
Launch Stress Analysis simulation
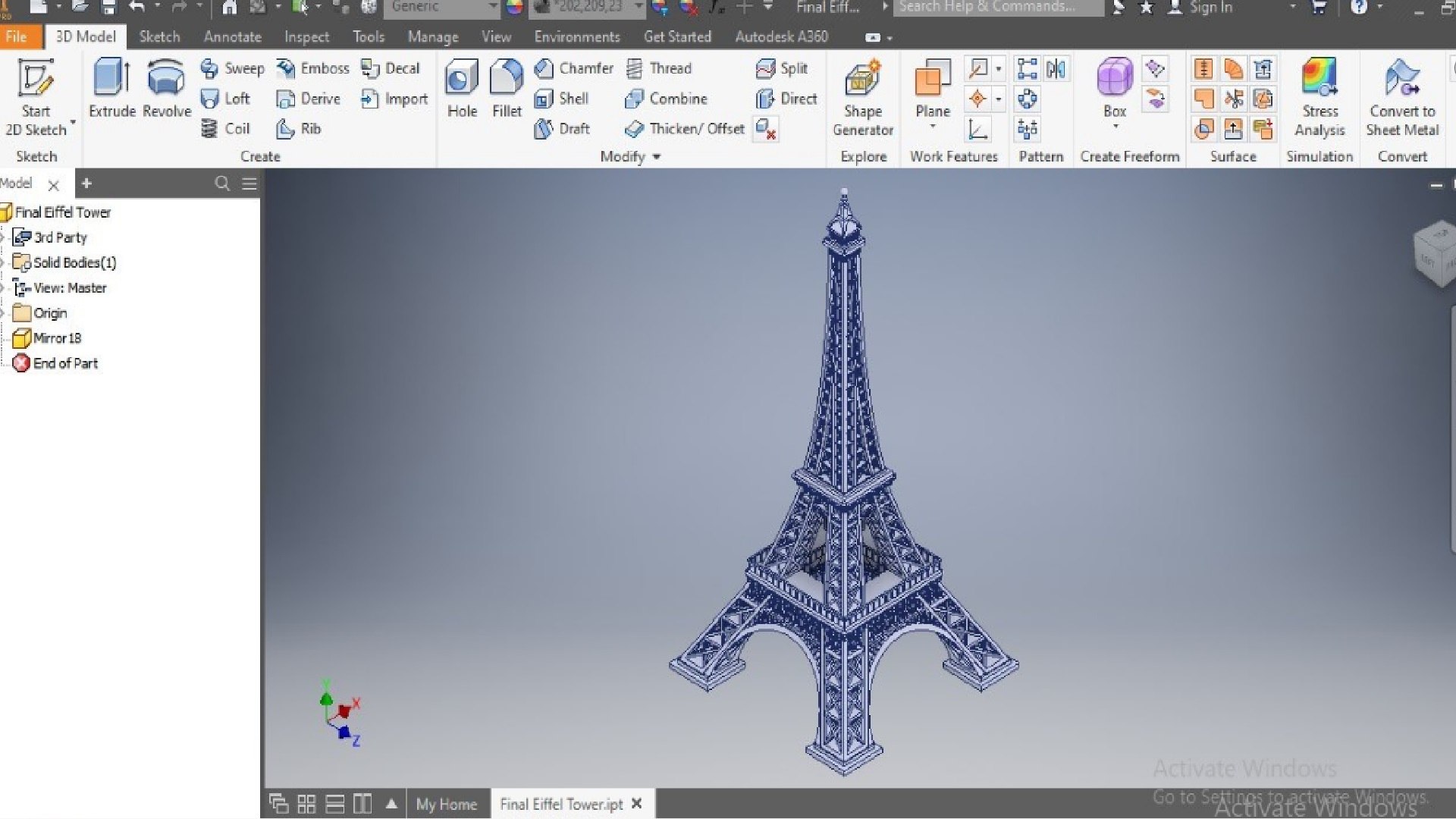1319,97
